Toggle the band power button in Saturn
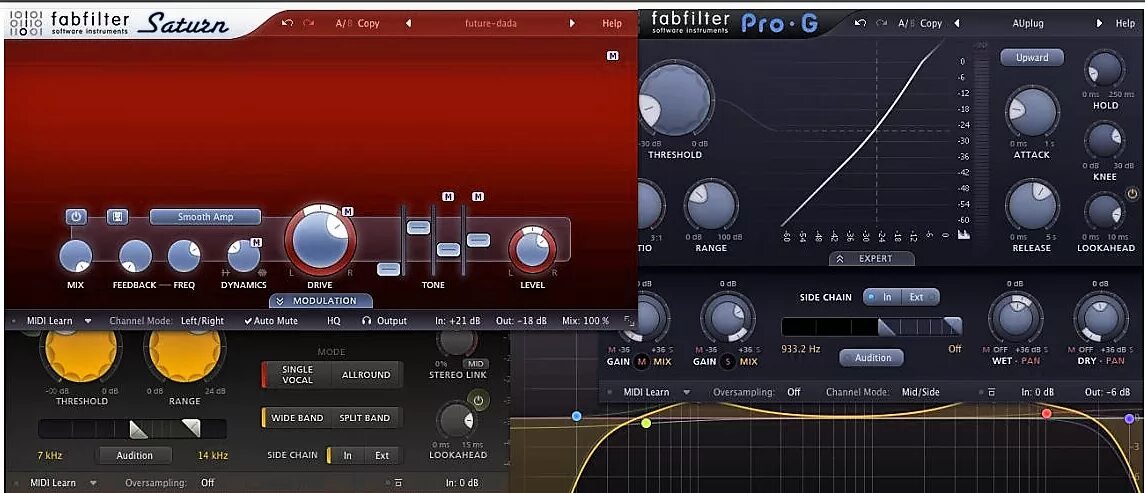1145x493 pixels. (x=76, y=217)
